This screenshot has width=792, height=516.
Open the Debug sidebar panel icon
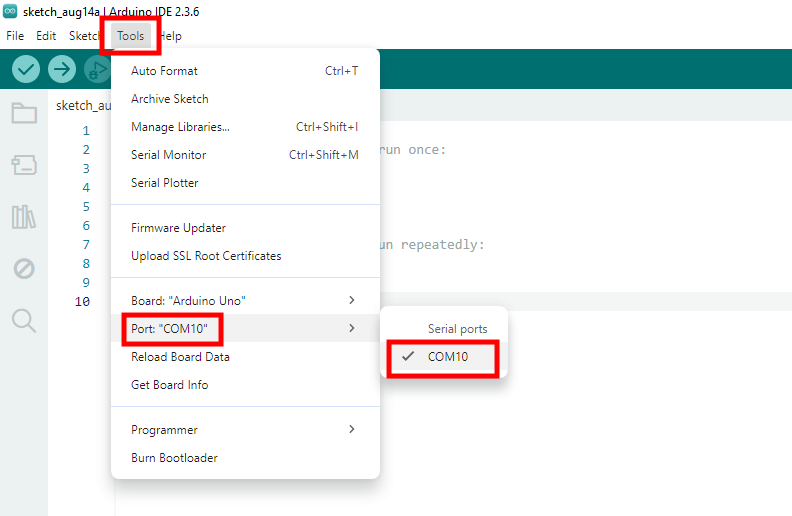[24, 269]
